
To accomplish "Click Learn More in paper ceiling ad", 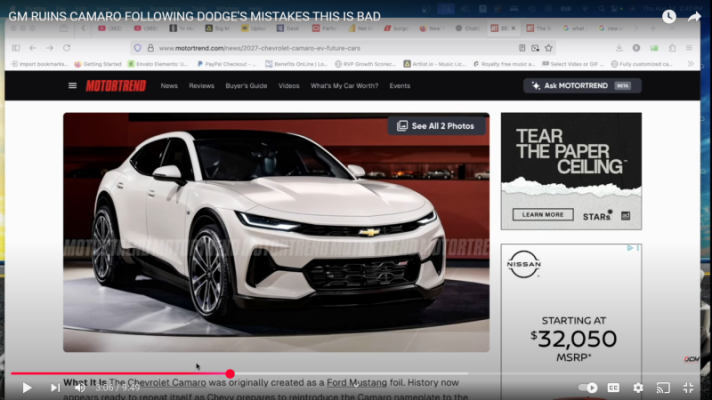I will click(544, 214).
